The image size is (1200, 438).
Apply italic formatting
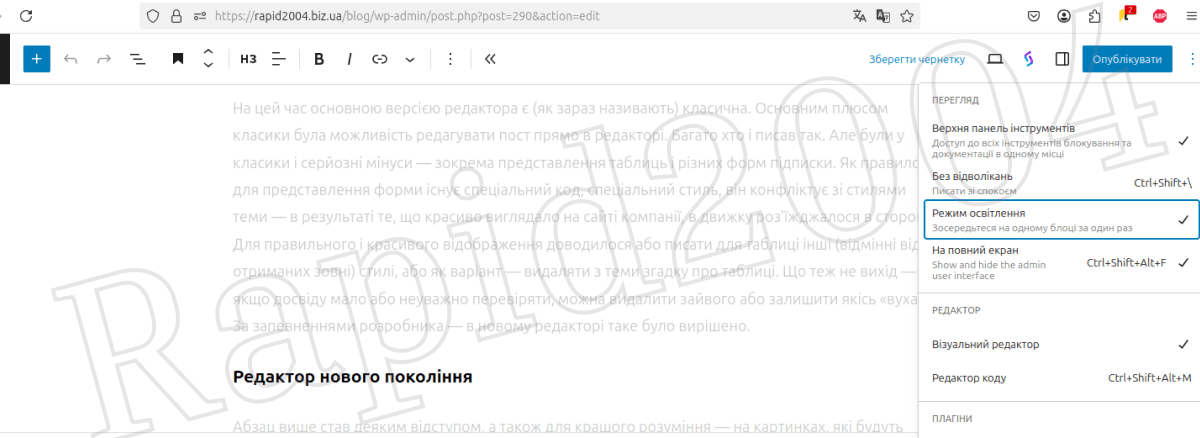(x=349, y=59)
